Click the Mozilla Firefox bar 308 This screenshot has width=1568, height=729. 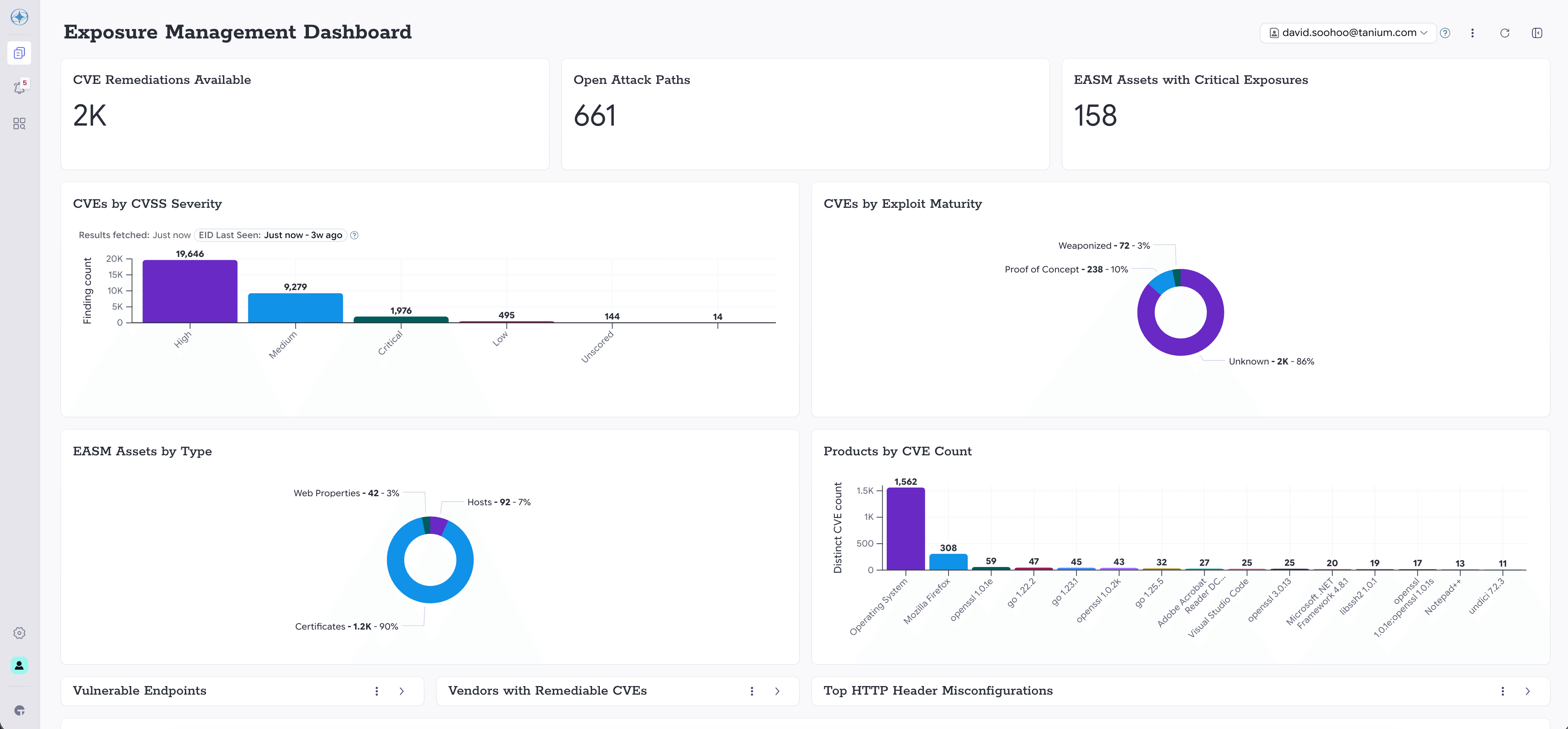[x=948, y=562]
